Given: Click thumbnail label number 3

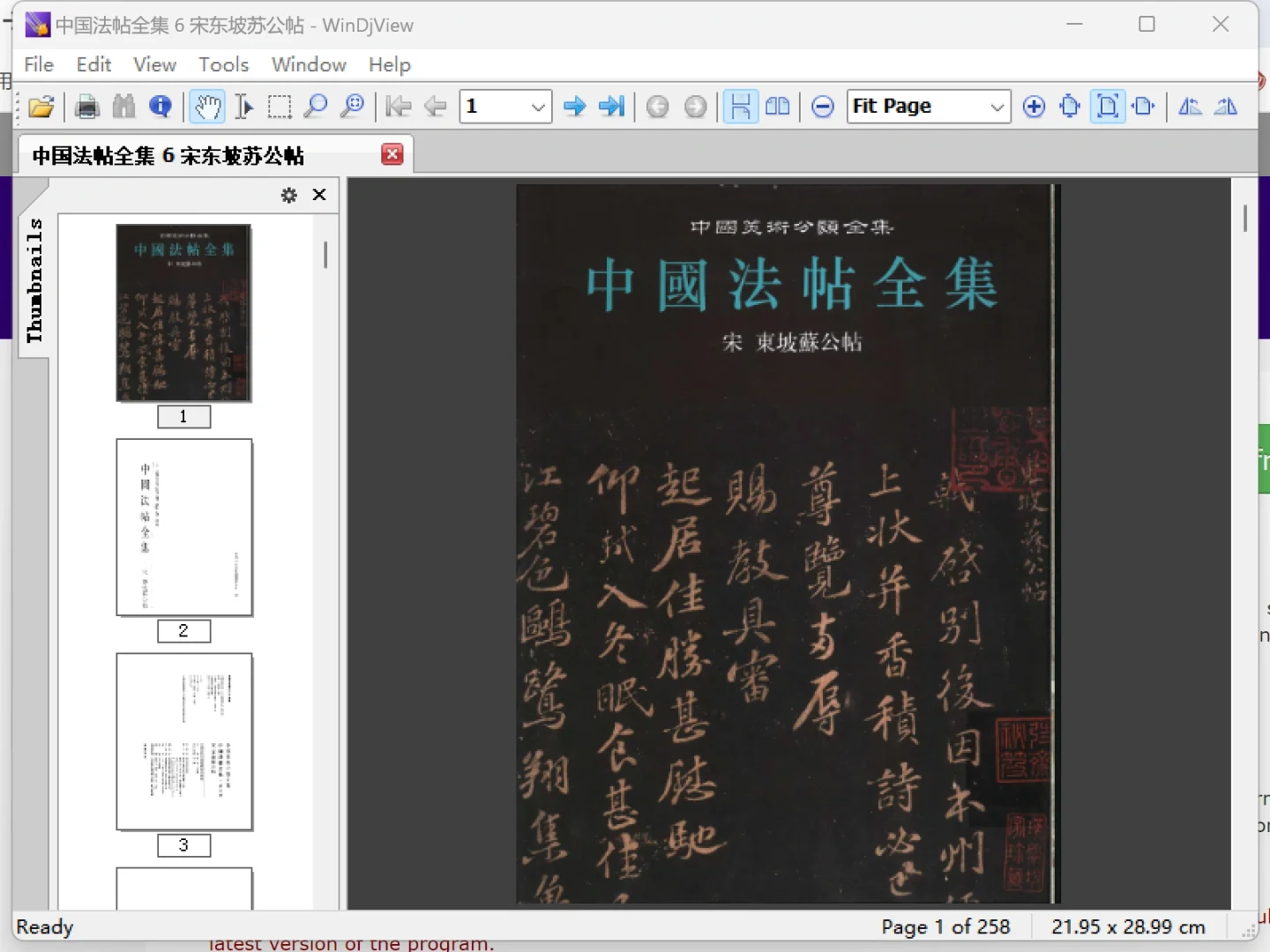Looking at the screenshot, I should coord(183,845).
